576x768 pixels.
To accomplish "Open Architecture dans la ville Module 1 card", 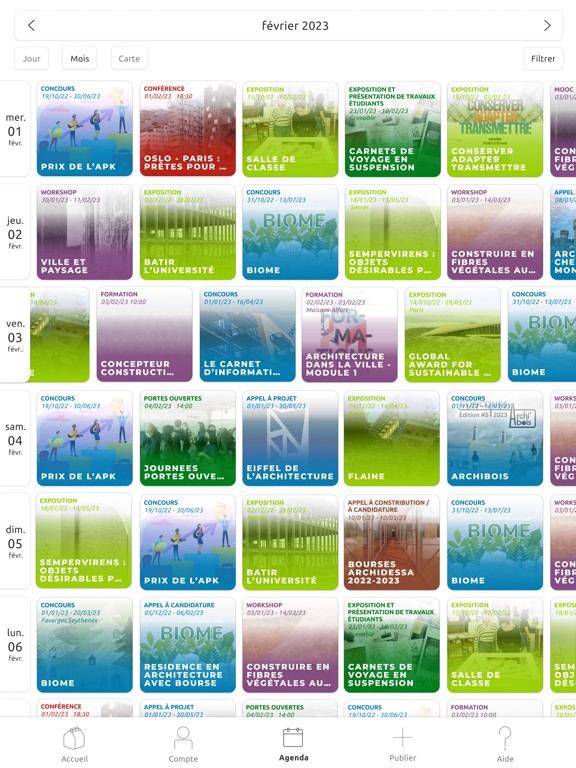I will (x=350, y=335).
